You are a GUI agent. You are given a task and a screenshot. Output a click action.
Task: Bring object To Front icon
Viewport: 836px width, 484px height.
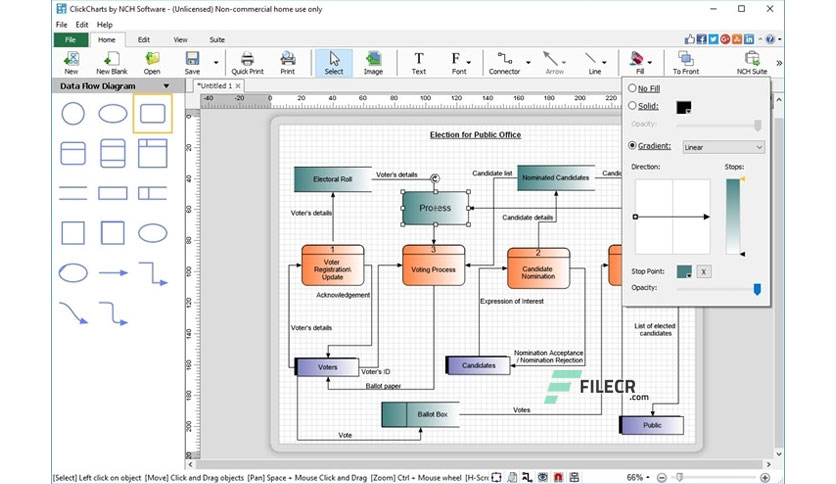point(686,58)
